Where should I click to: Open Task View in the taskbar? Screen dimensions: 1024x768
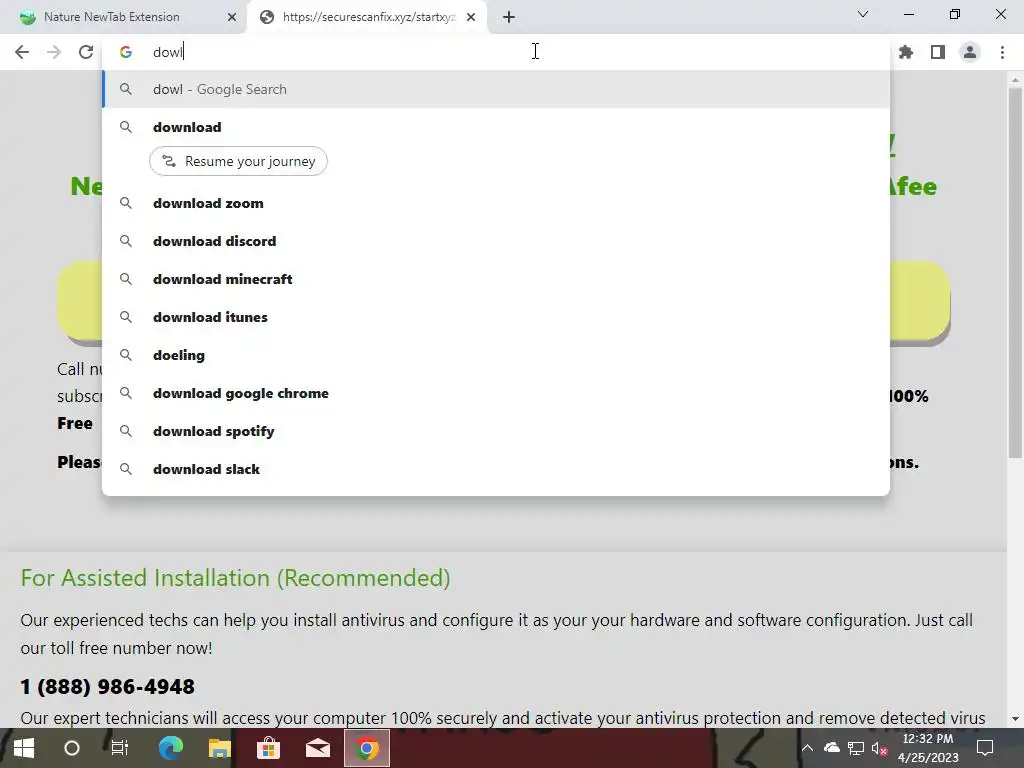tap(120, 748)
